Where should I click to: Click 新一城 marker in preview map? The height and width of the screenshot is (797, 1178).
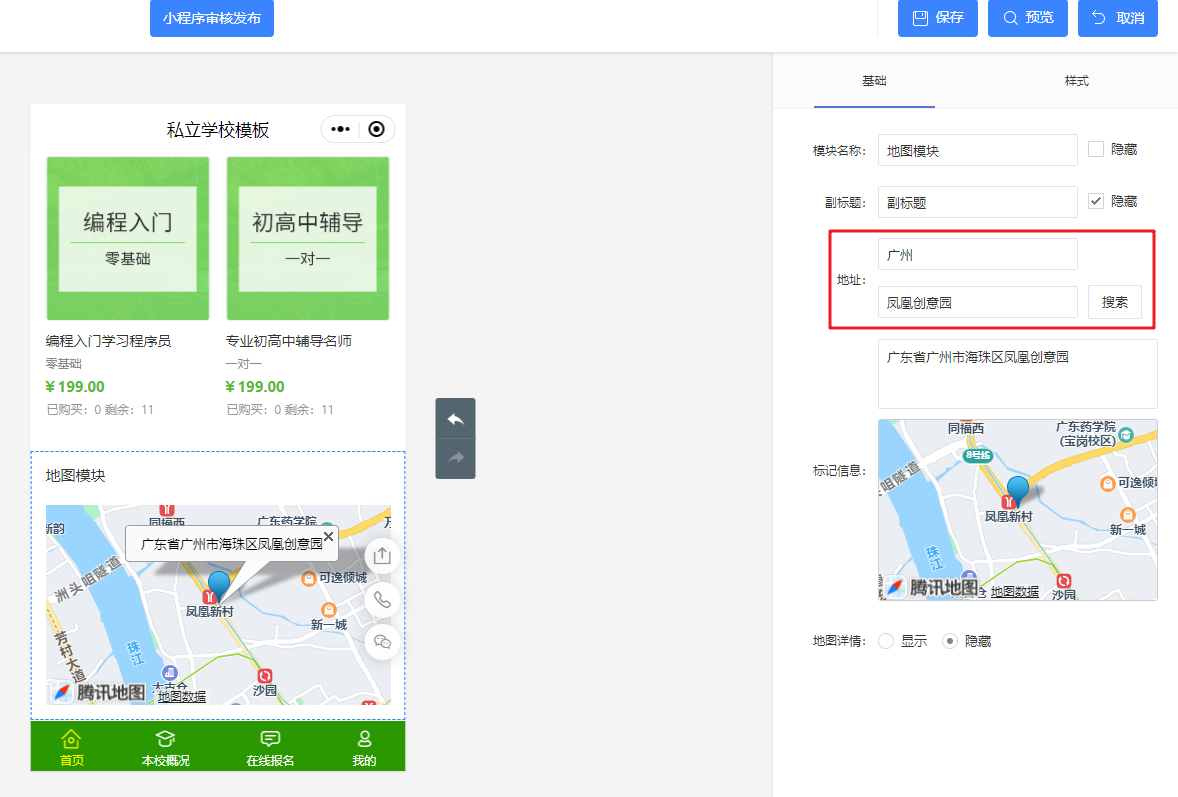point(328,610)
